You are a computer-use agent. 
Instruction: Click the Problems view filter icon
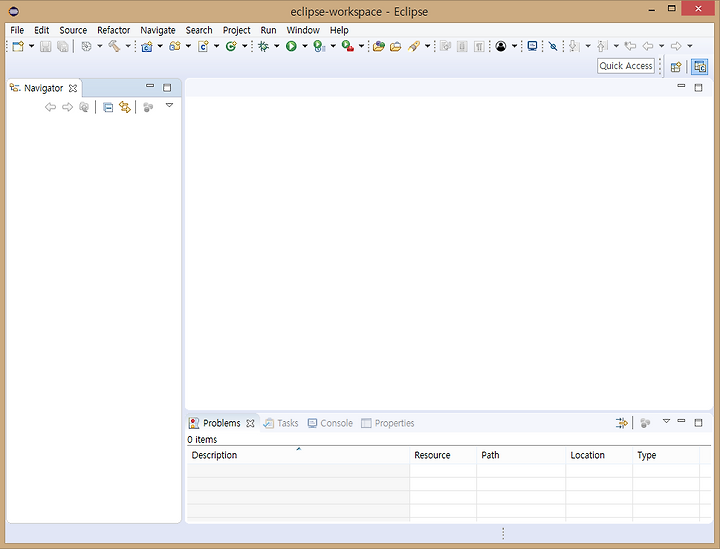[622, 423]
